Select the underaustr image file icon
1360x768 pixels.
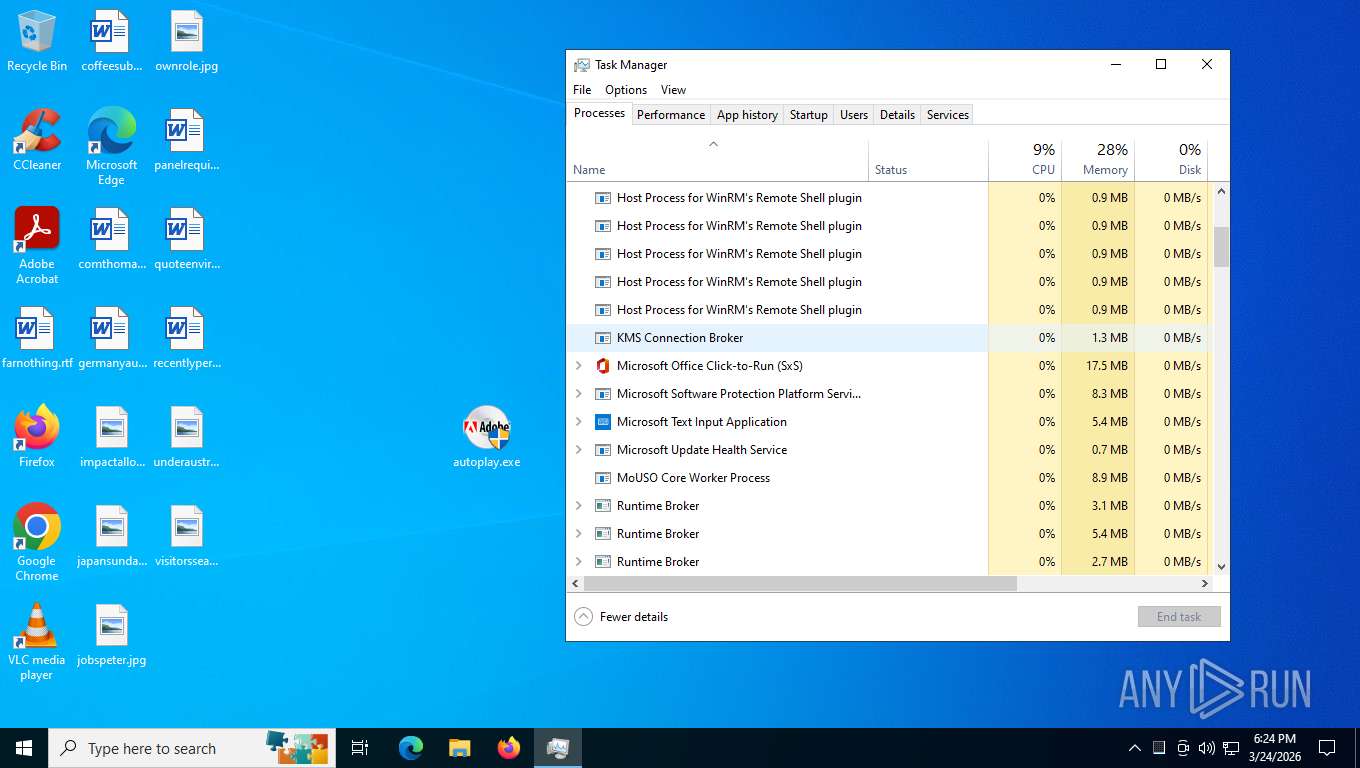coord(186,437)
